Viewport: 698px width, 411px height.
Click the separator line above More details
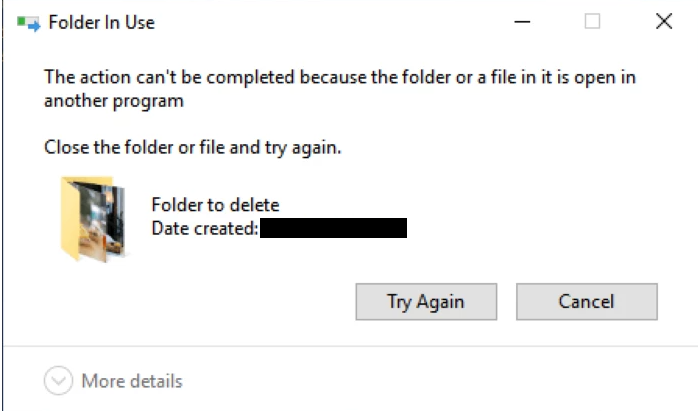click(350, 347)
